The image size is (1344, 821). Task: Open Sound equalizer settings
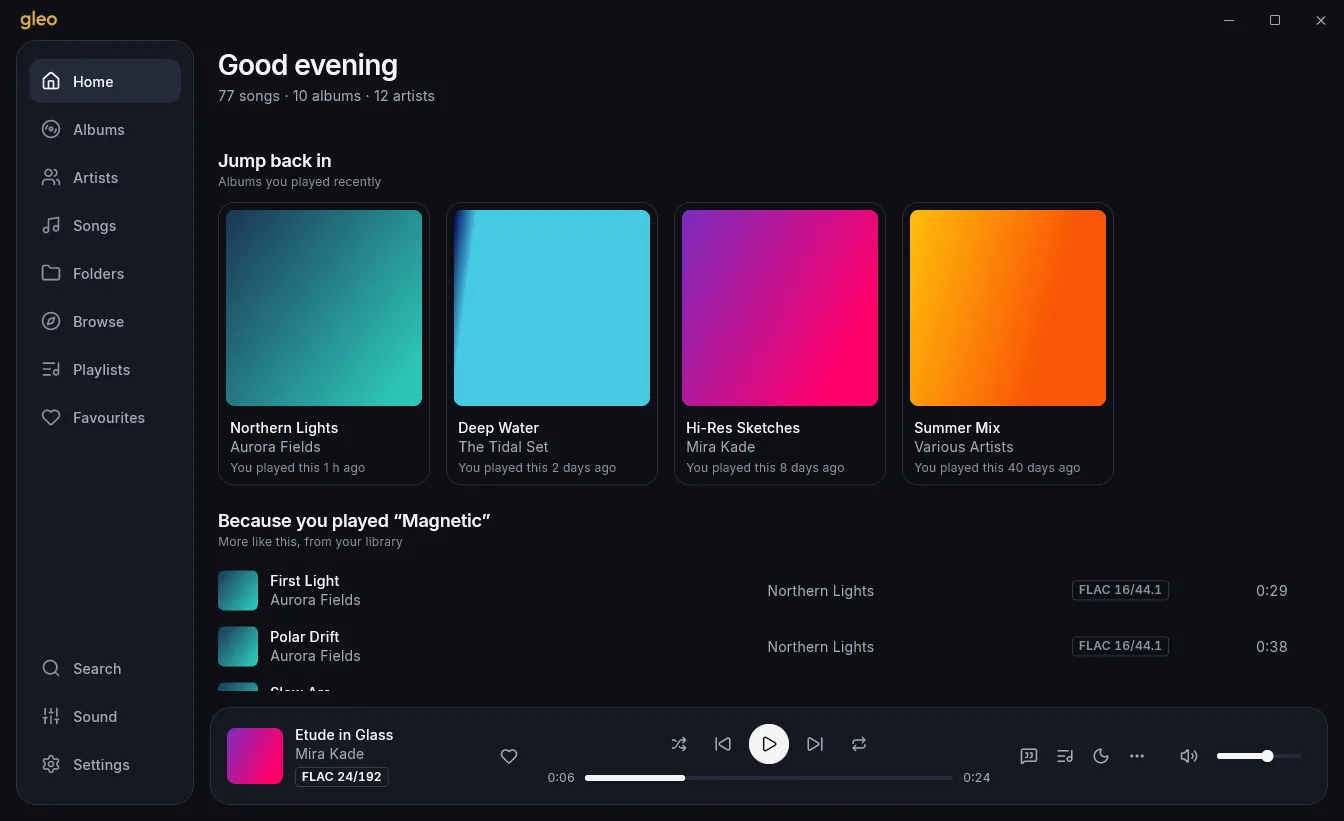[105, 716]
